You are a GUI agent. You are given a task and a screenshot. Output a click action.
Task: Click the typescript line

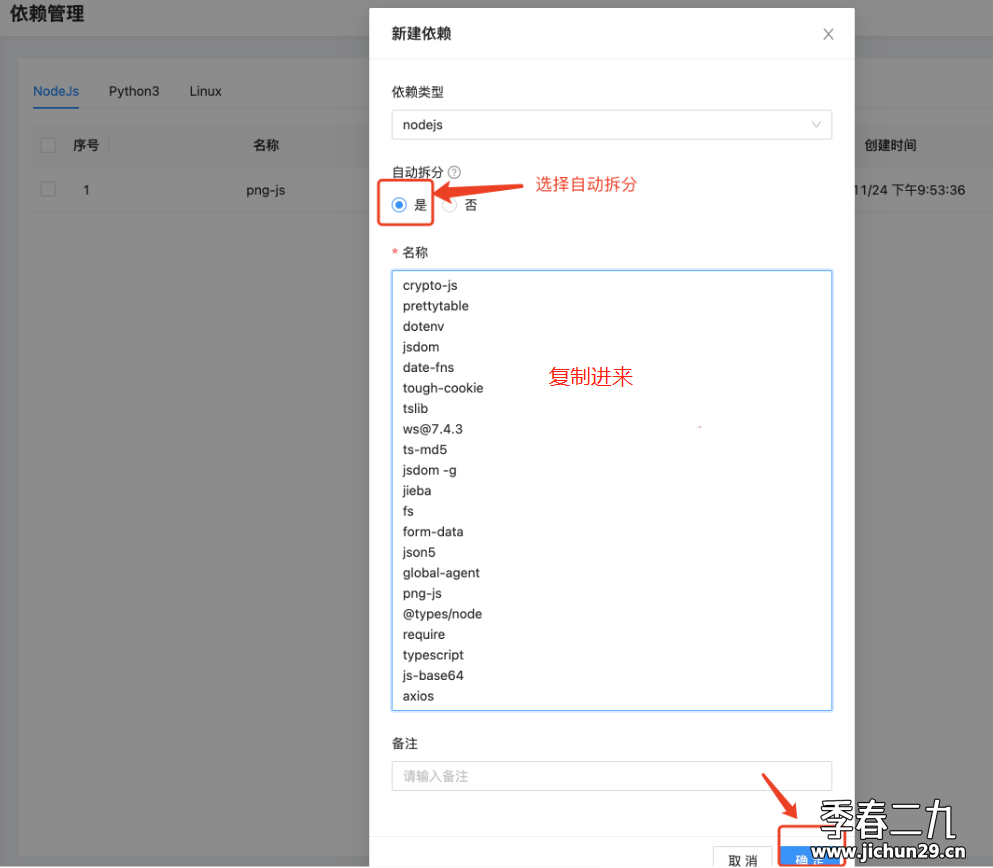[x=433, y=655]
